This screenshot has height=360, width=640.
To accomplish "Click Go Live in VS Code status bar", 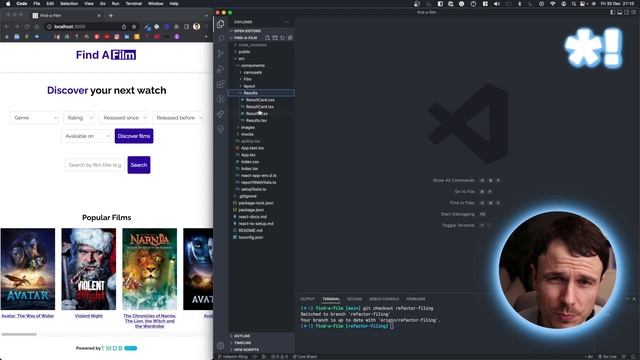I will coord(608,357).
